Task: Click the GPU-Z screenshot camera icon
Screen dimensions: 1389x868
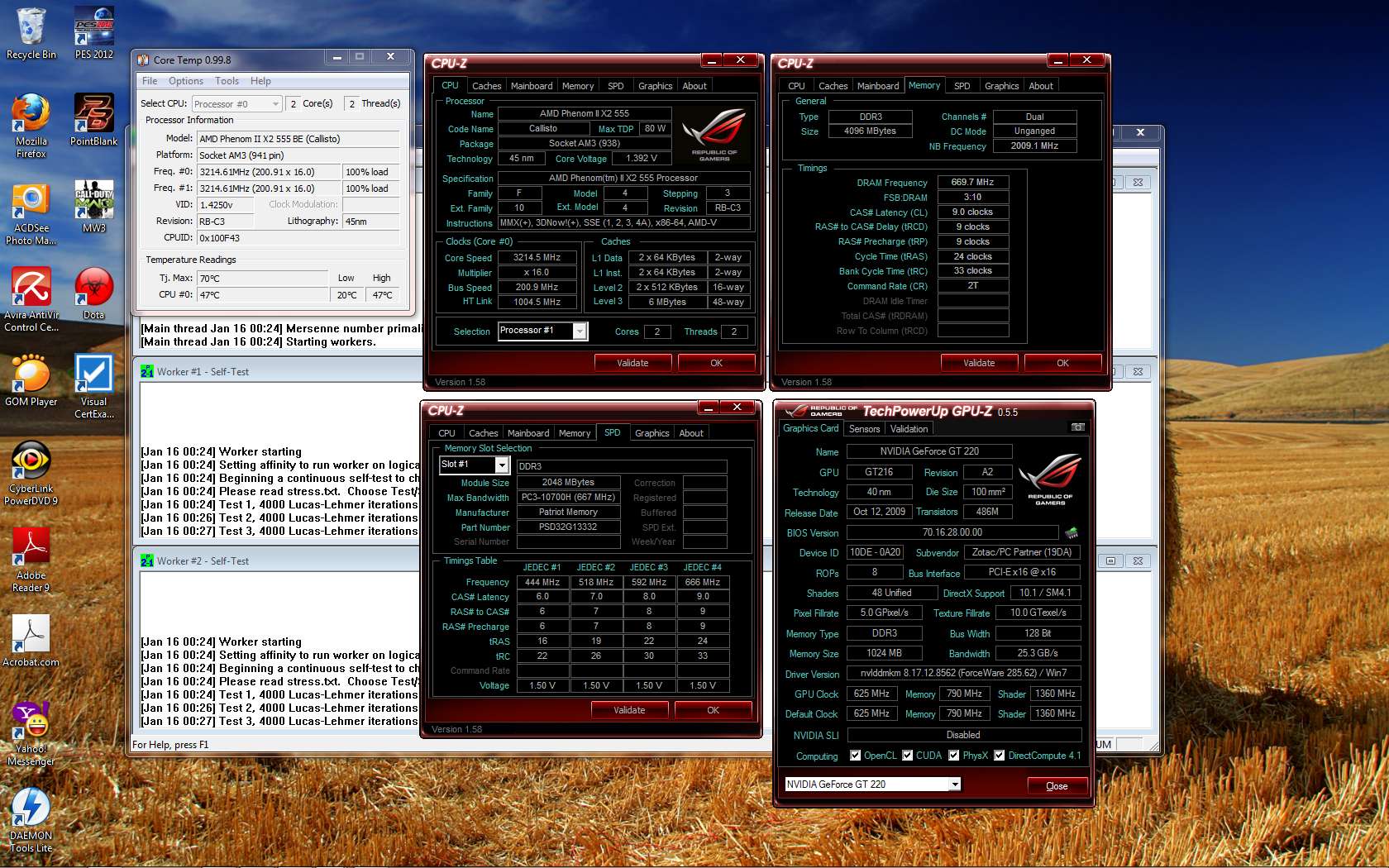Action: pyautogui.click(x=1078, y=427)
